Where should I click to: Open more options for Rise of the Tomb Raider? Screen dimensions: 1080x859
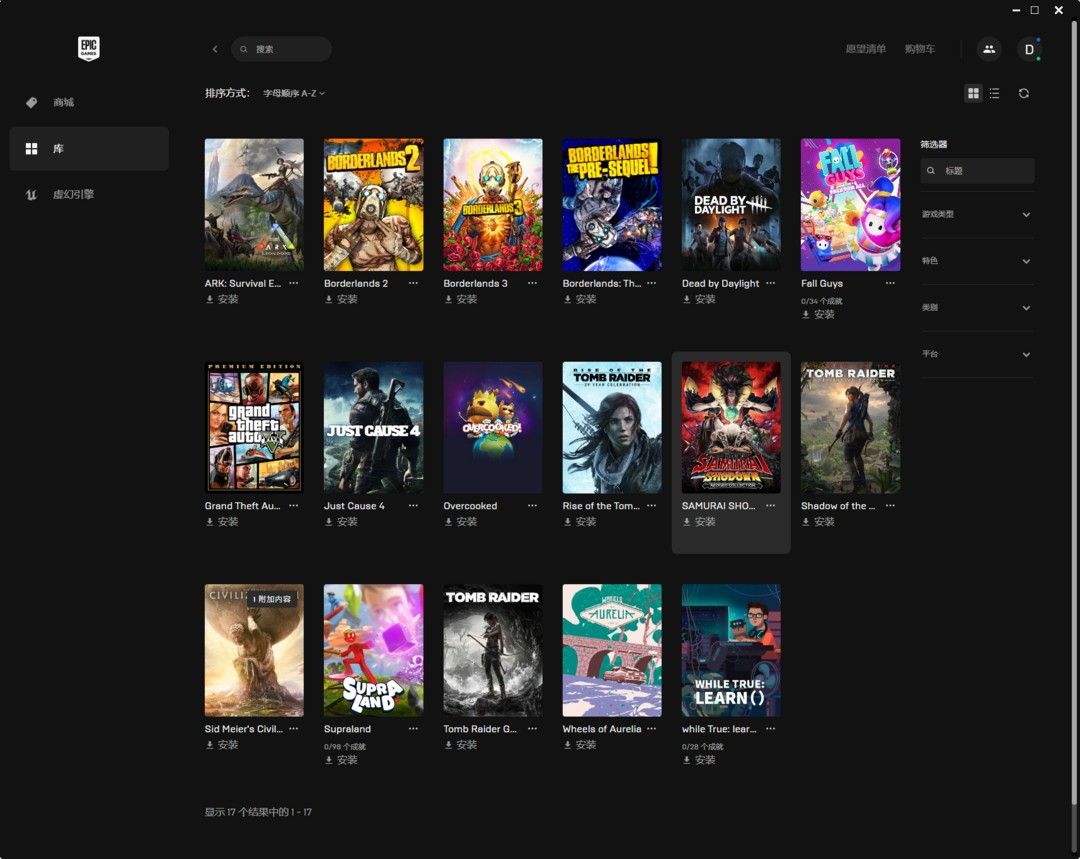click(652, 506)
